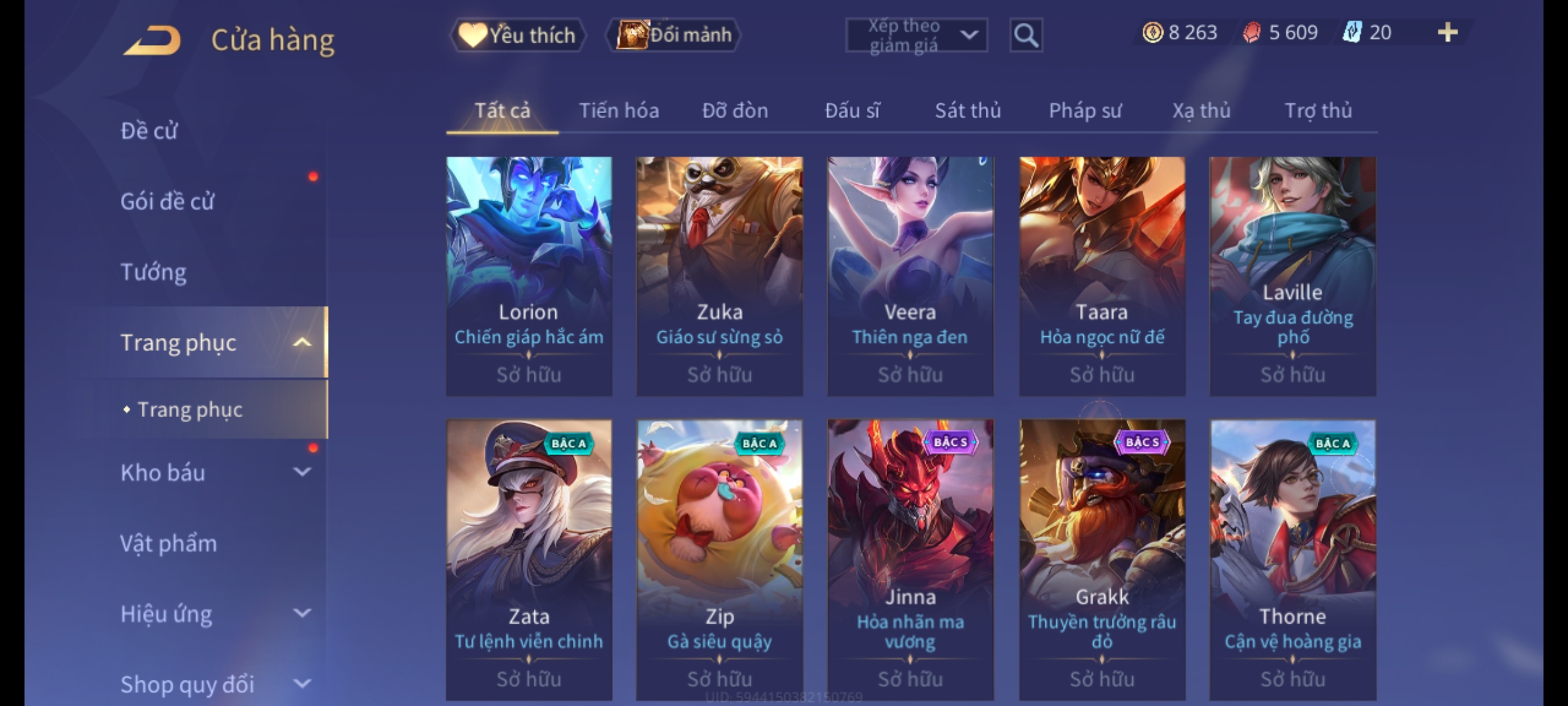This screenshot has width=1568, height=706.
Task: Open the Yêu thích heart favorites button
Action: pyautogui.click(x=517, y=35)
